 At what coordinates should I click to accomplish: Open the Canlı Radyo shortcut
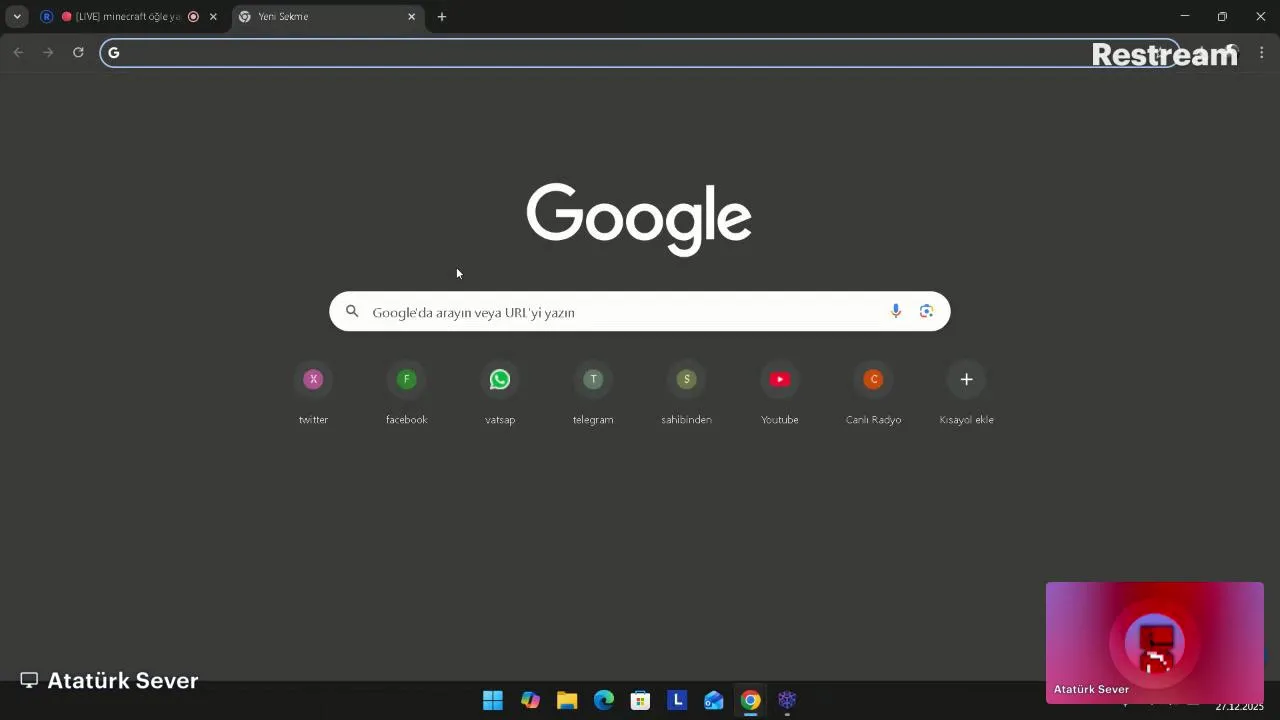[x=873, y=379]
